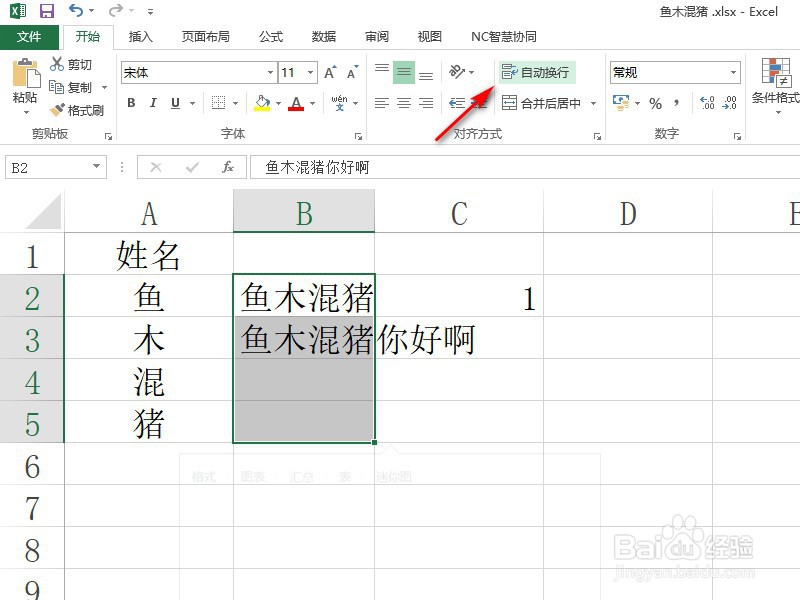The width and height of the screenshot is (800, 600).
Task: Open the 宋体 font name dropdown
Action: [x=268, y=70]
